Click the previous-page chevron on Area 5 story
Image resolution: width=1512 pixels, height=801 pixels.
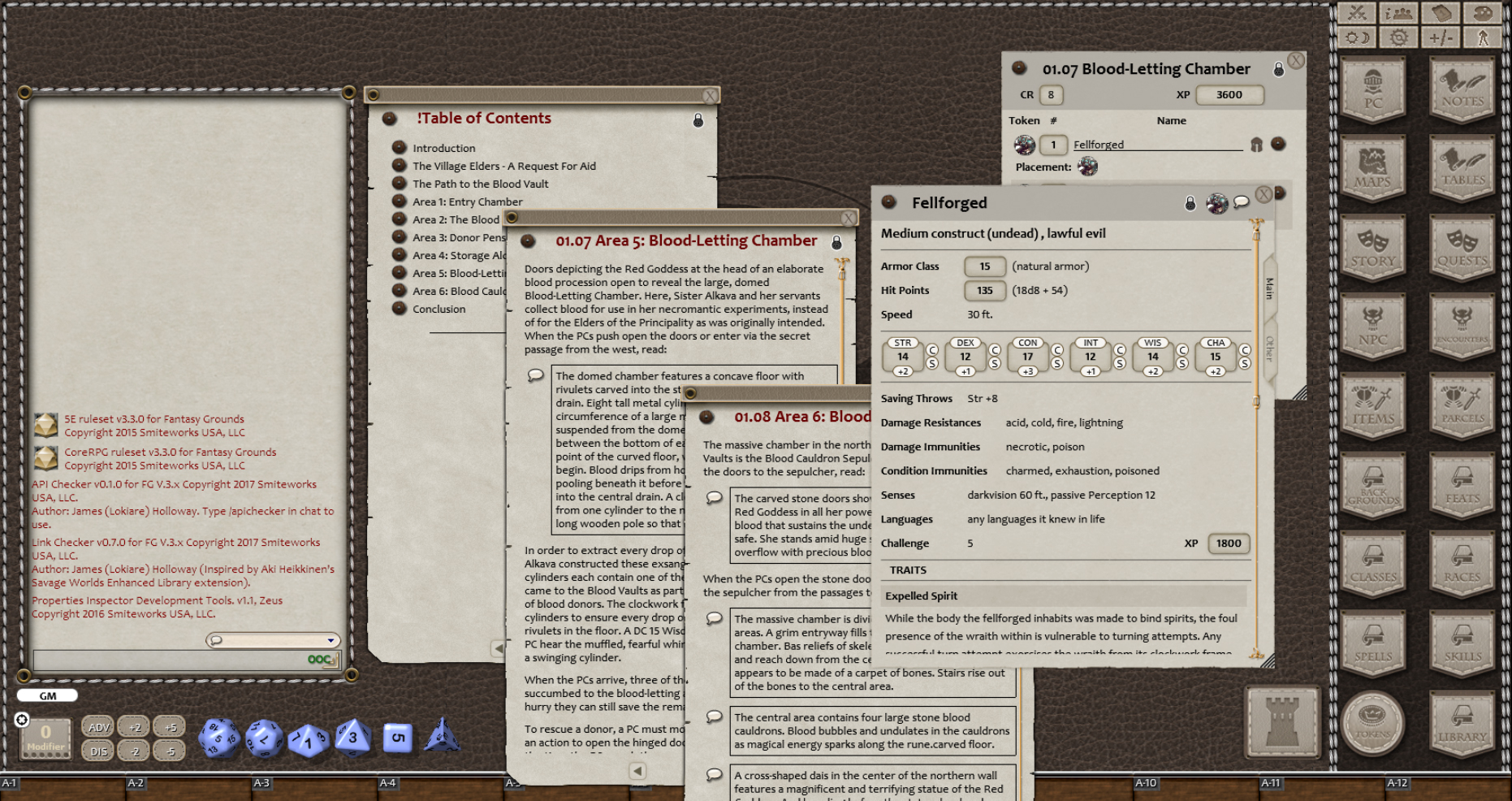point(637,770)
